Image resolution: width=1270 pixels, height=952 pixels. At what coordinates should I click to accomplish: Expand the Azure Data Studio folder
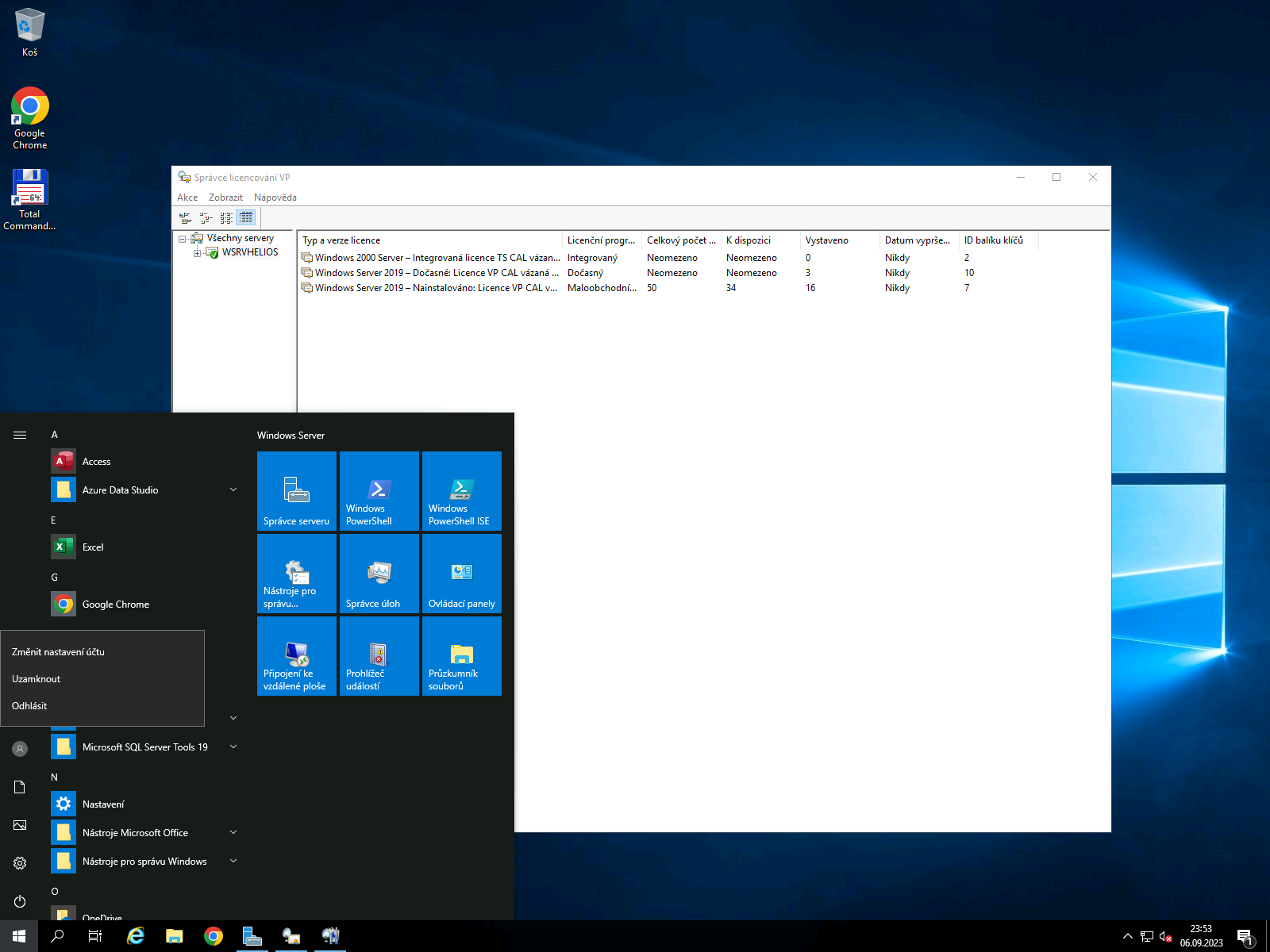233,490
